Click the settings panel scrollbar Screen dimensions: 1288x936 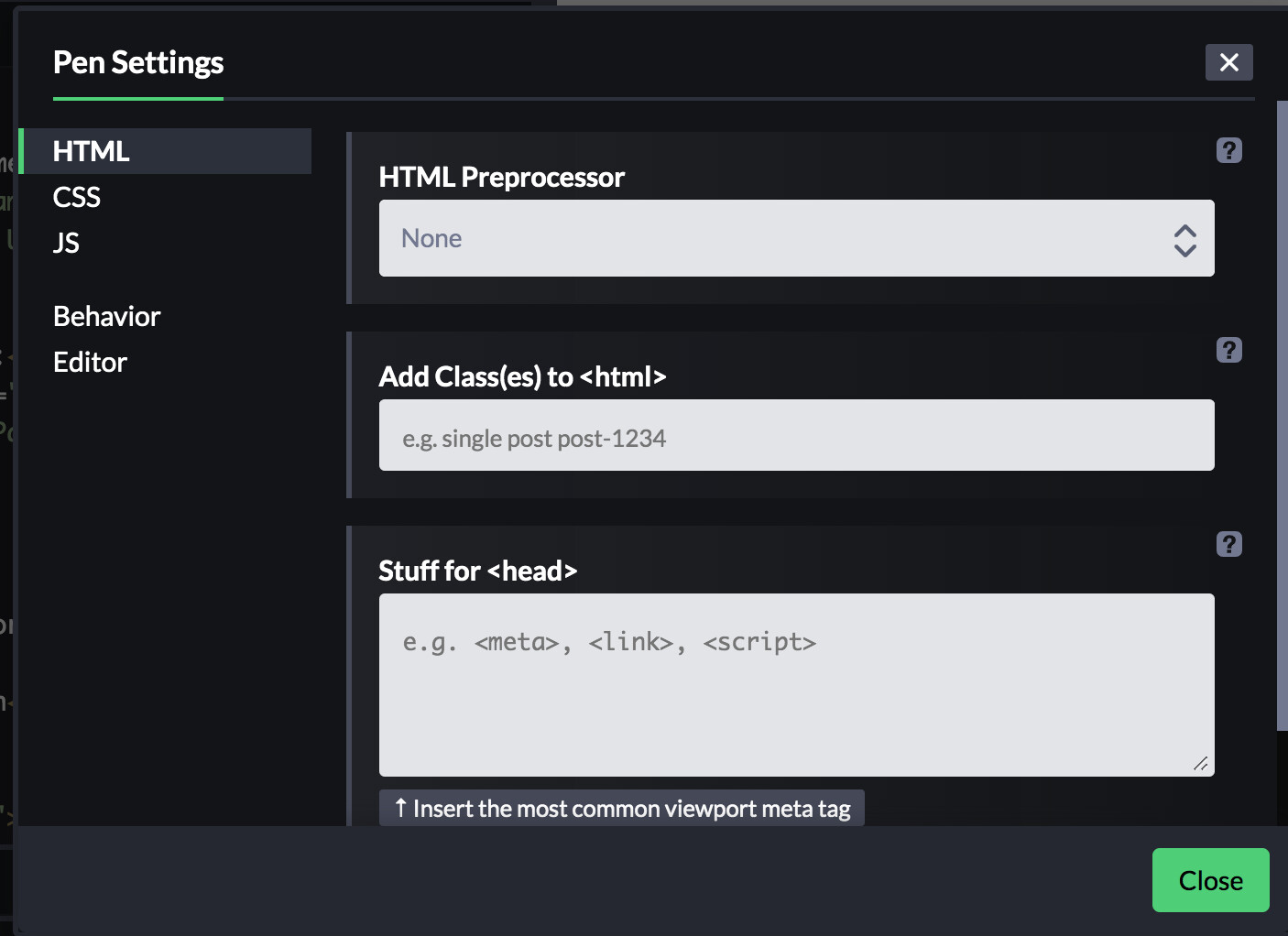1282,412
